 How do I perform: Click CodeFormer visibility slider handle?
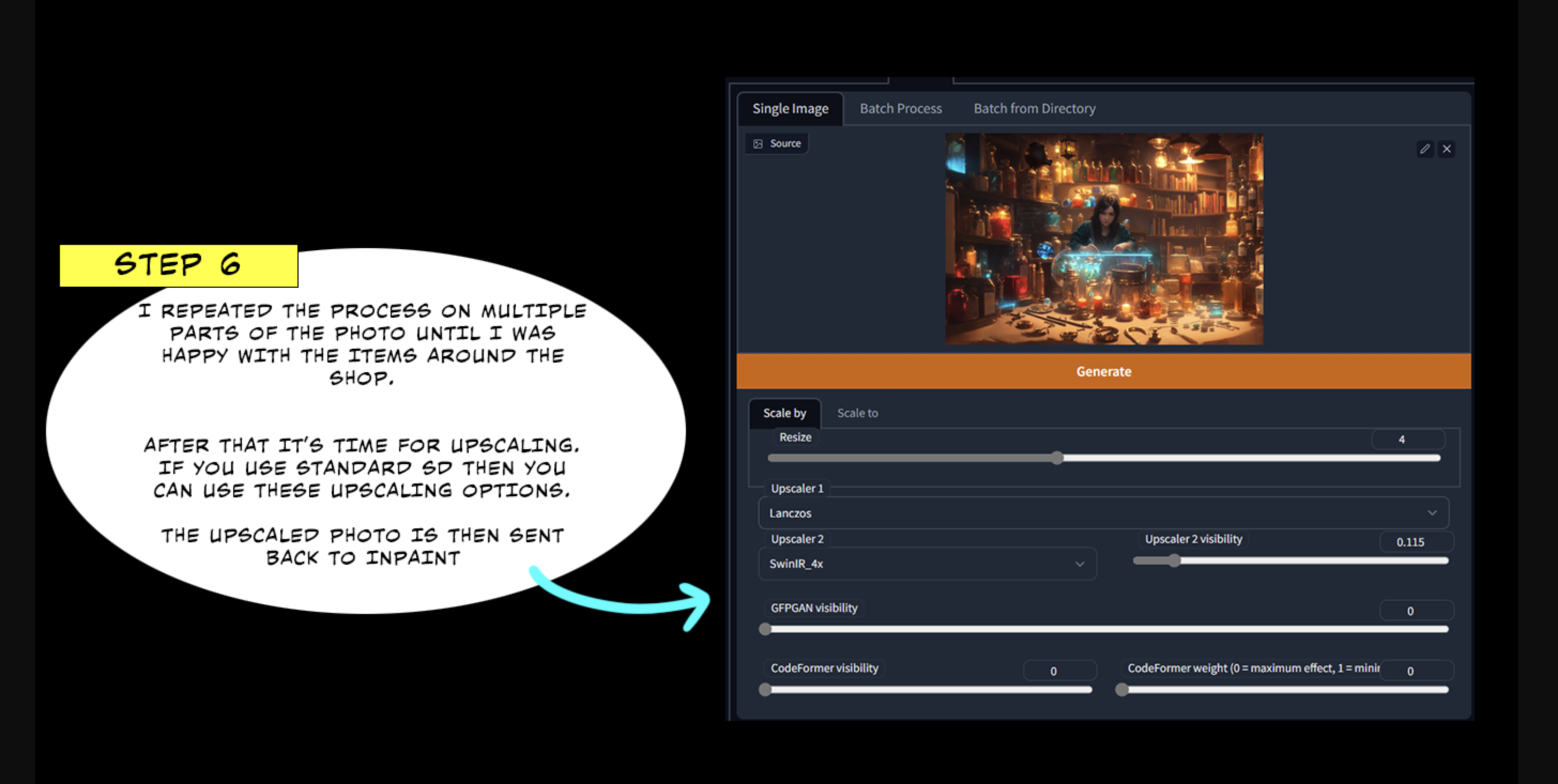click(x=765, y=690)
